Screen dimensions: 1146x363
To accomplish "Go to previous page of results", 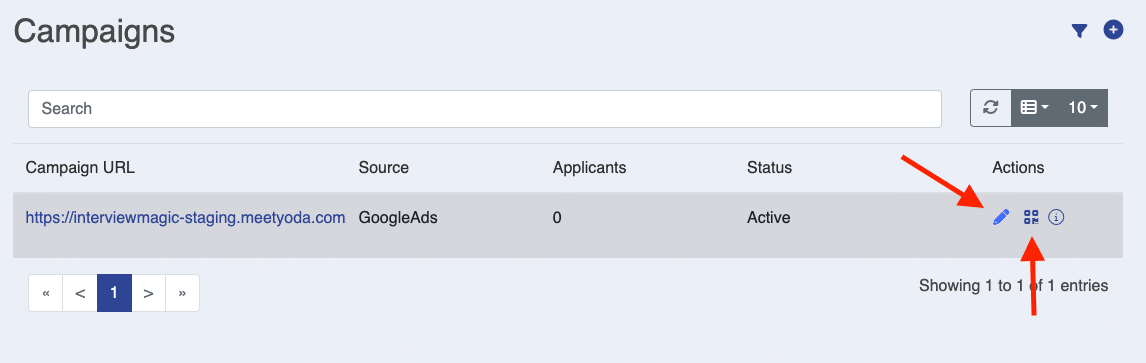I will [80, 293].
